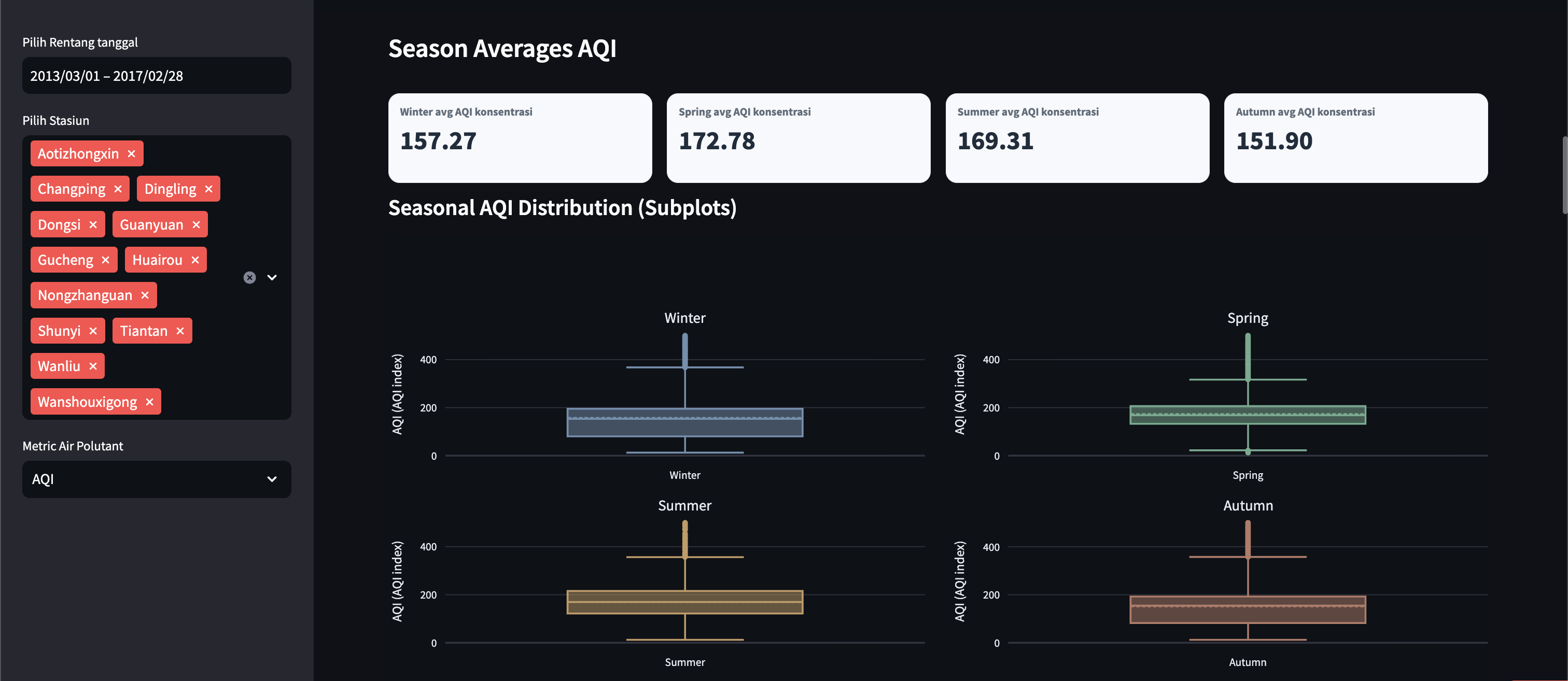Click the Spring subplot title
1568x681 pixels.
[1248, 318]
